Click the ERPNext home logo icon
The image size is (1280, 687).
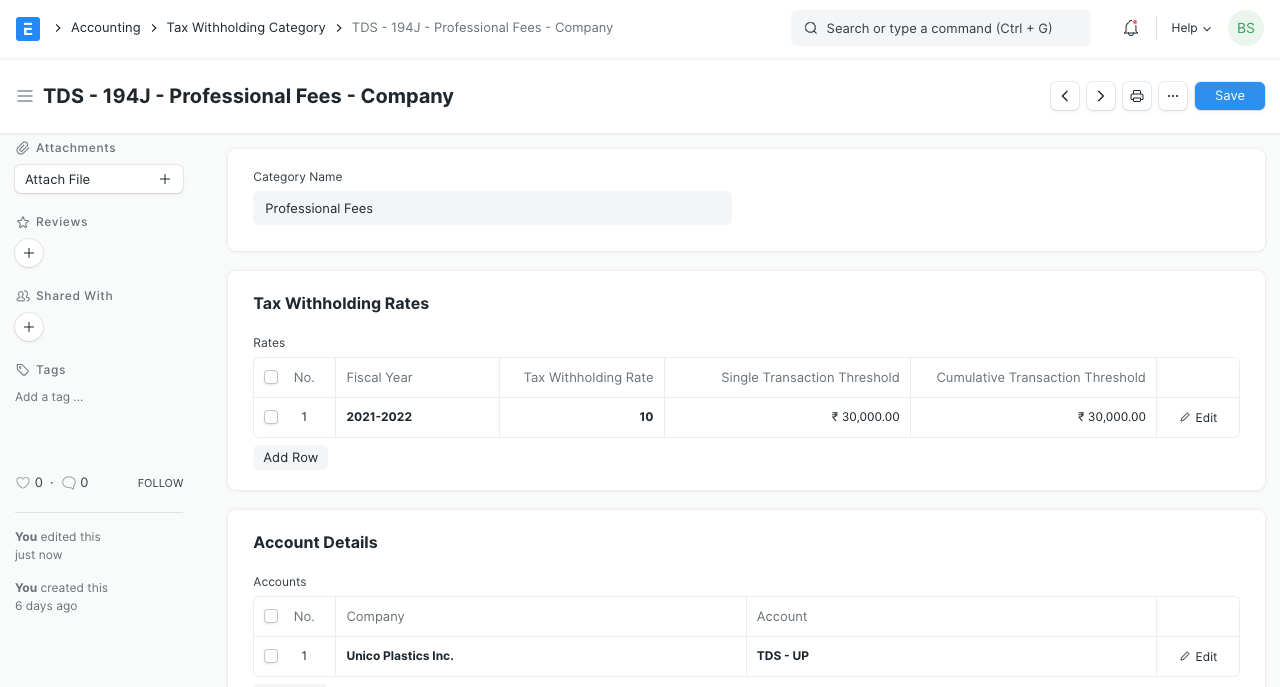pyautogui.click(x=28, y=28)
